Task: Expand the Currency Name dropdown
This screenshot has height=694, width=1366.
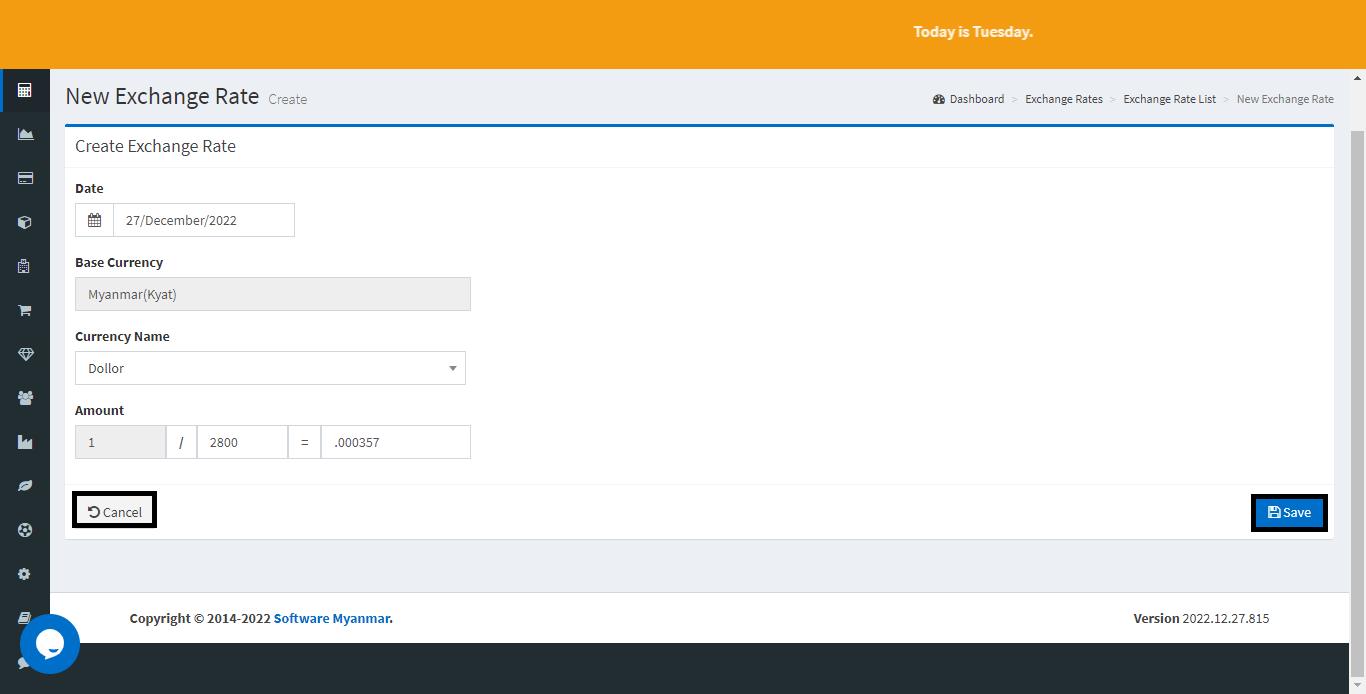Action: click(270, 368)
